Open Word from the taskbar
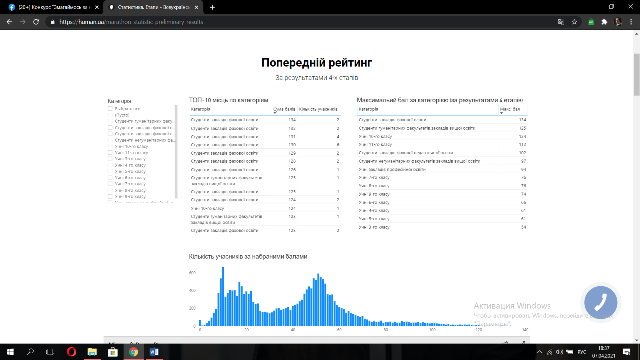This screenshot has height=360, width=640. click(x=154, y=352)
